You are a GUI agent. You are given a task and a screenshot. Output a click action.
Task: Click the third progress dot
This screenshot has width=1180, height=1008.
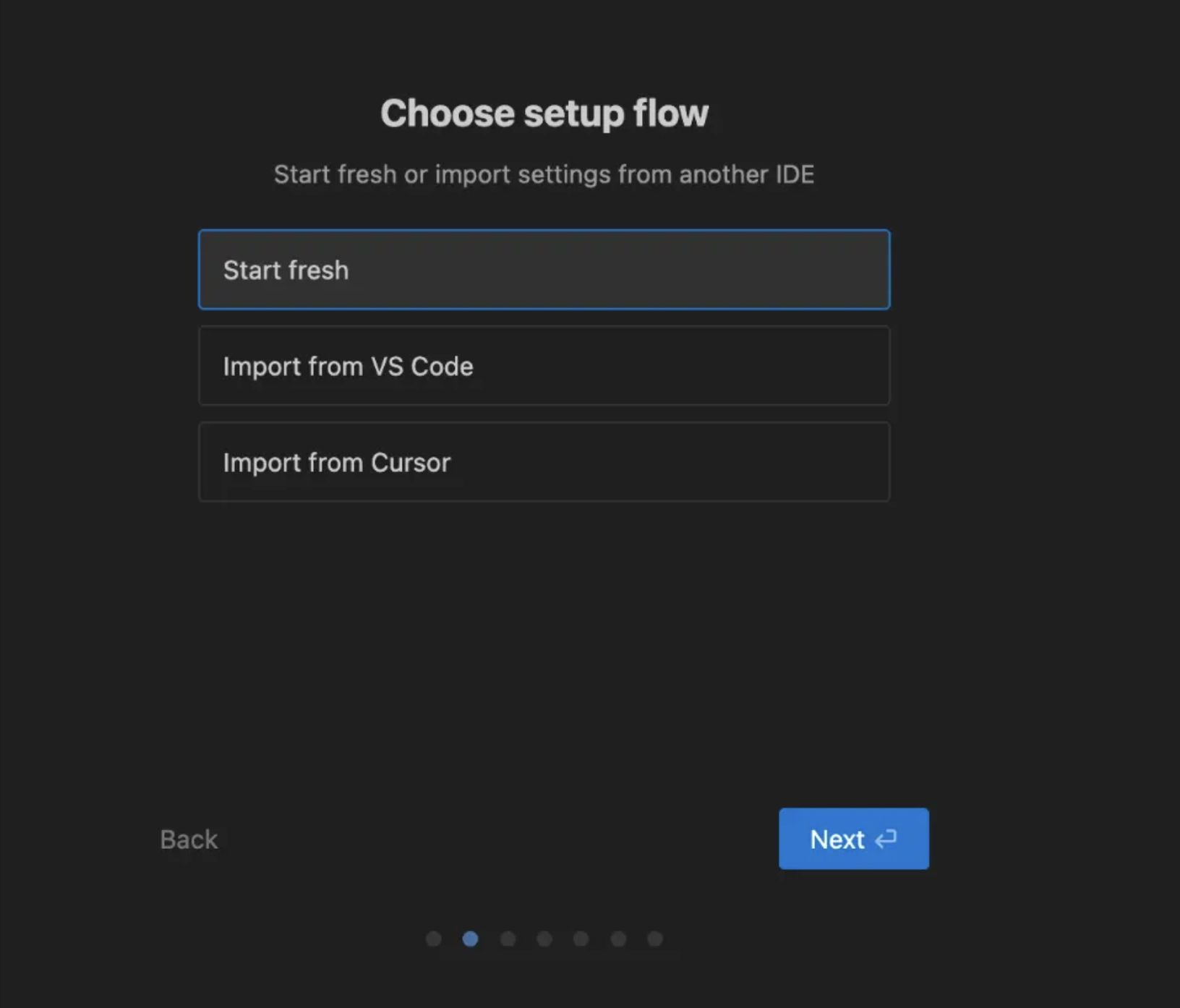coord(508,939)
